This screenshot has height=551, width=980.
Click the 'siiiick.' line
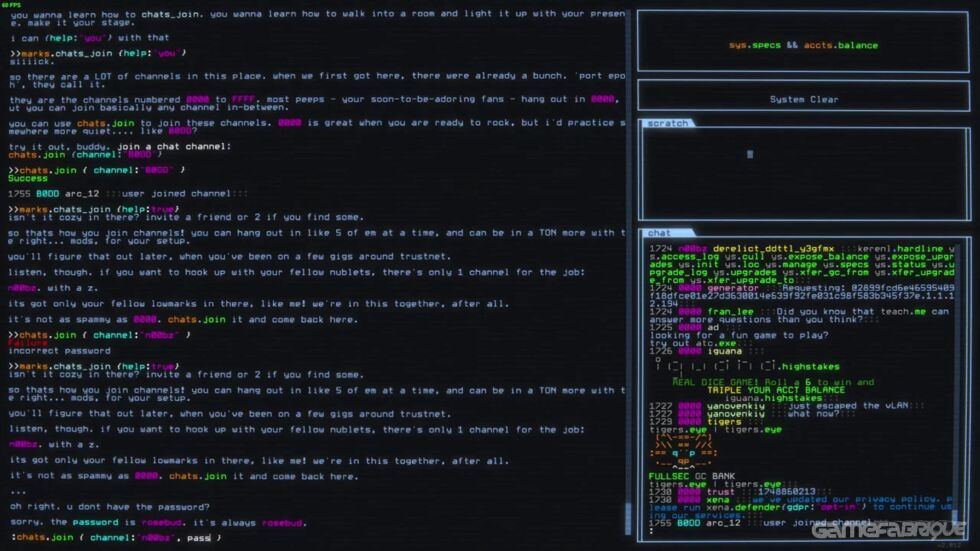pyautogui.click(x=31, y=61)
